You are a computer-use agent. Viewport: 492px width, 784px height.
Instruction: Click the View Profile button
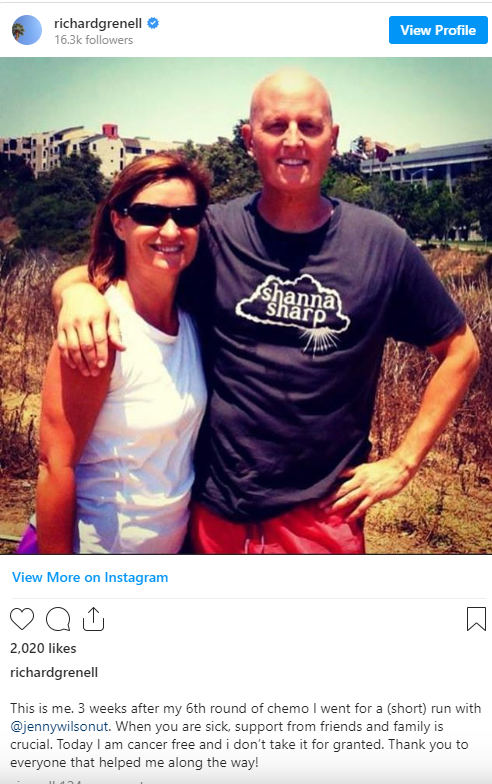tap(438, 30)
